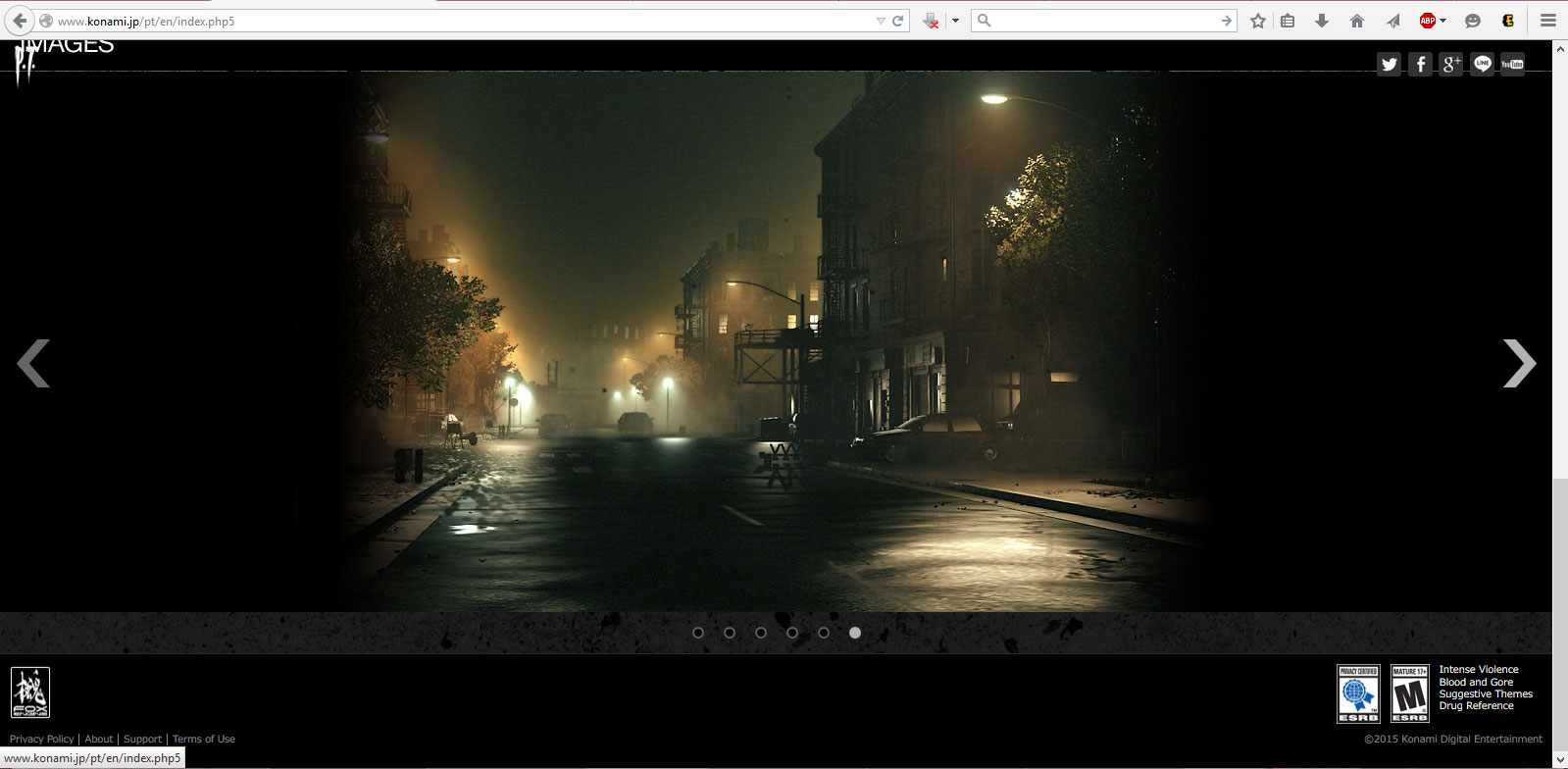Click the FOX Engine logo
Screen dimensions: 1568x769
[x=29, y=692]
